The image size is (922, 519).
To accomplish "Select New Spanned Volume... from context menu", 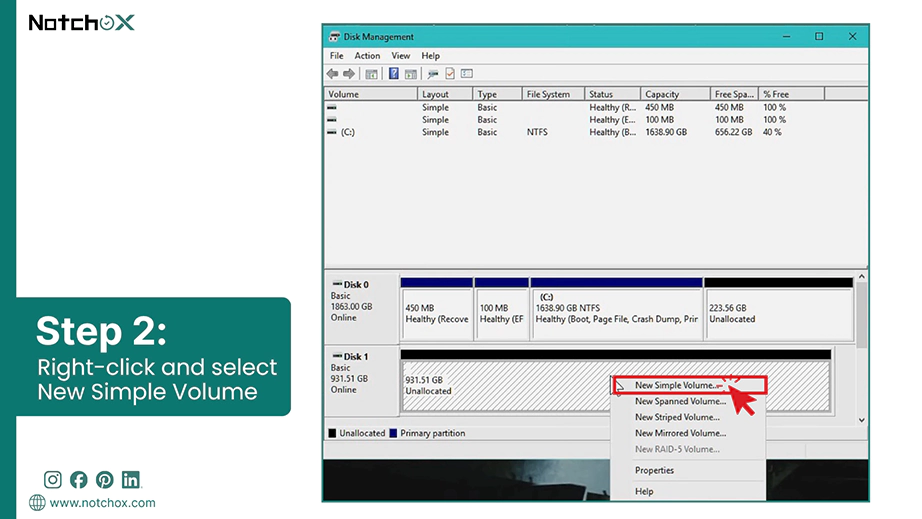I will click(x=688, y=401).
